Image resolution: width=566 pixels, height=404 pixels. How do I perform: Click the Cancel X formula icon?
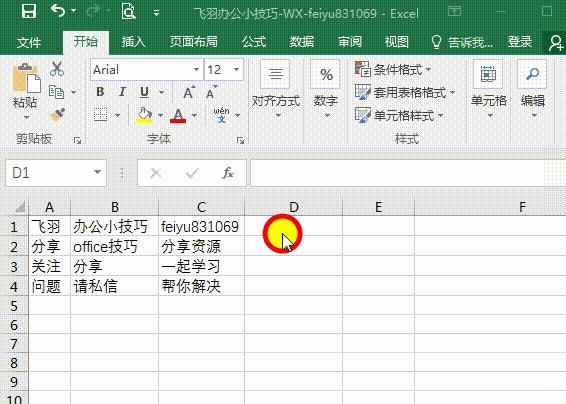click(156, 173)
